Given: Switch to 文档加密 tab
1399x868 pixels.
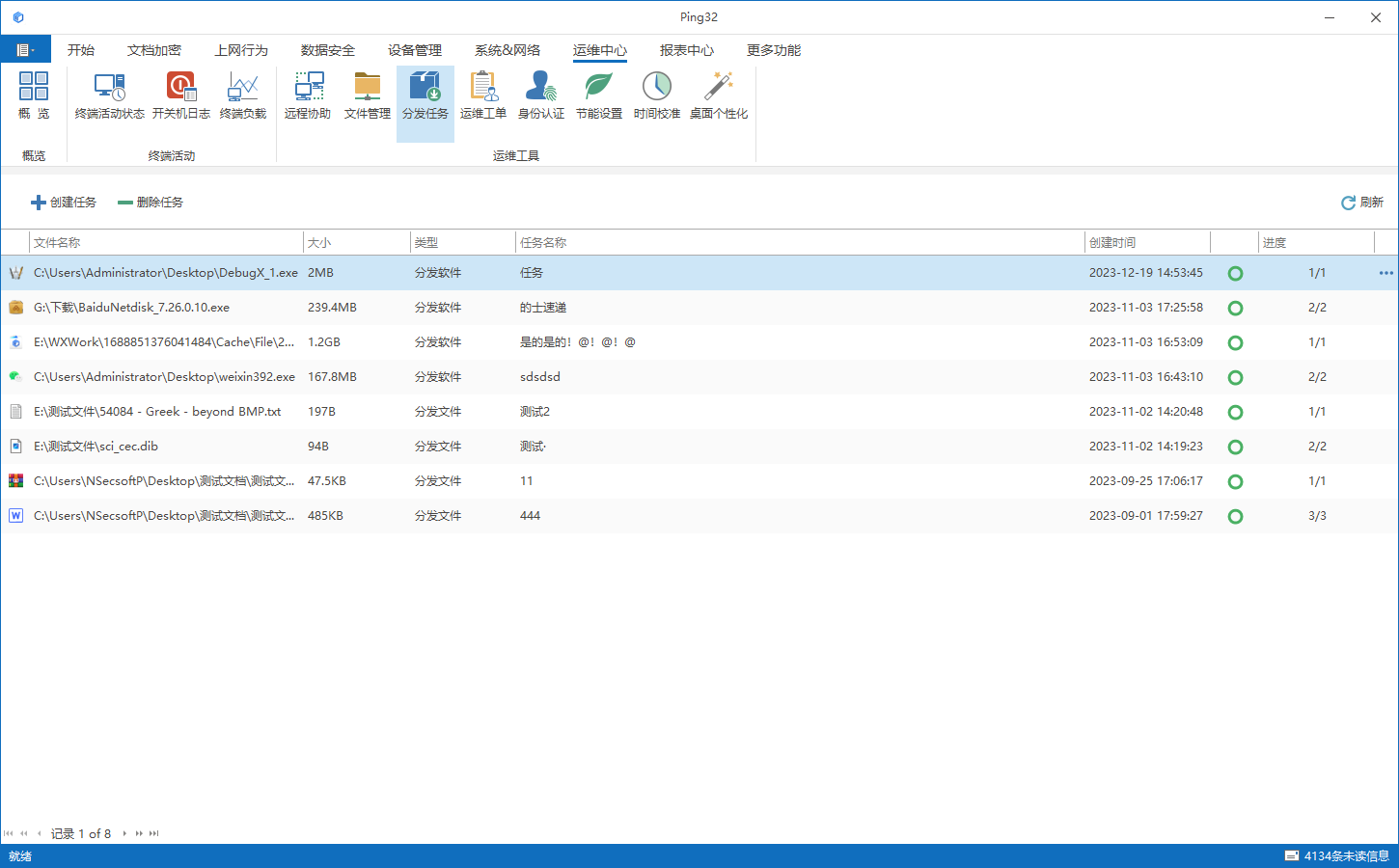Looking at the screenshot, I should [x=154, y=50].
